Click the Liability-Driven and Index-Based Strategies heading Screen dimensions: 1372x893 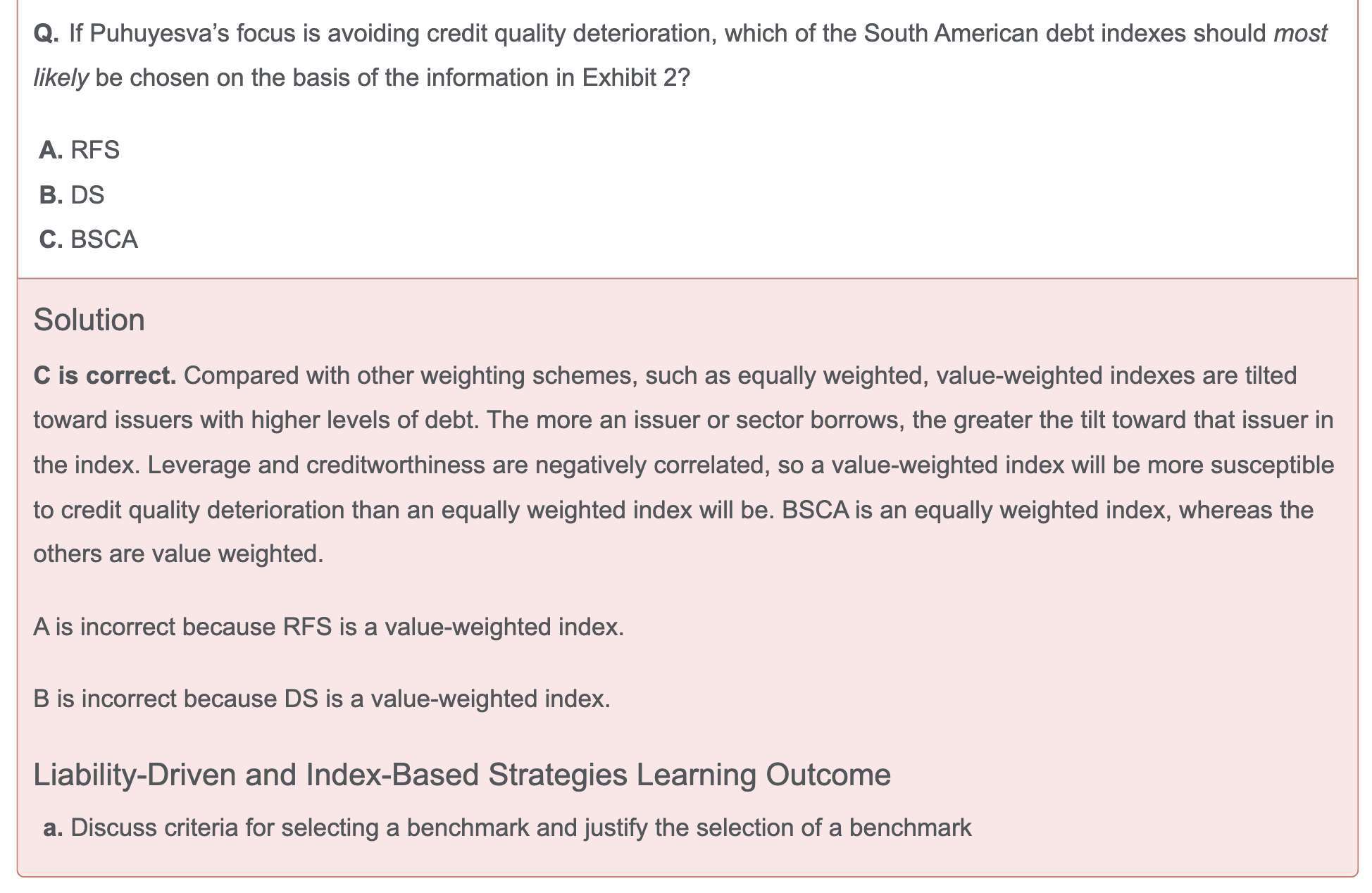pos(461,775)
